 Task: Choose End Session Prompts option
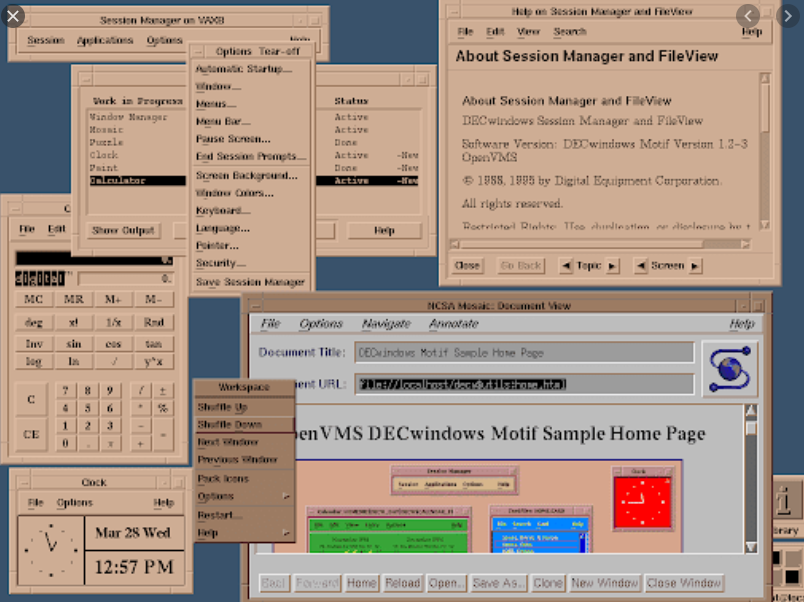(251, 156)
